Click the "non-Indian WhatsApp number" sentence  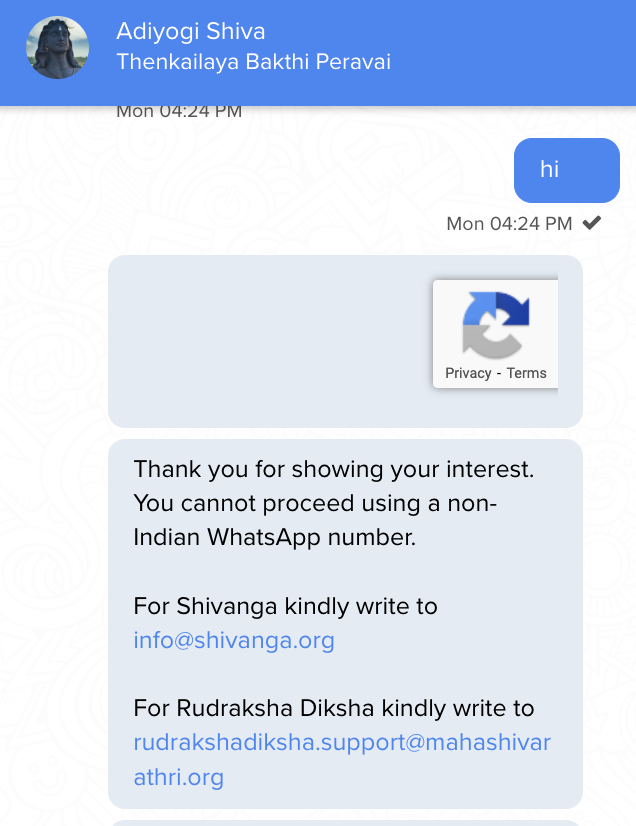(x=315, y=520)
